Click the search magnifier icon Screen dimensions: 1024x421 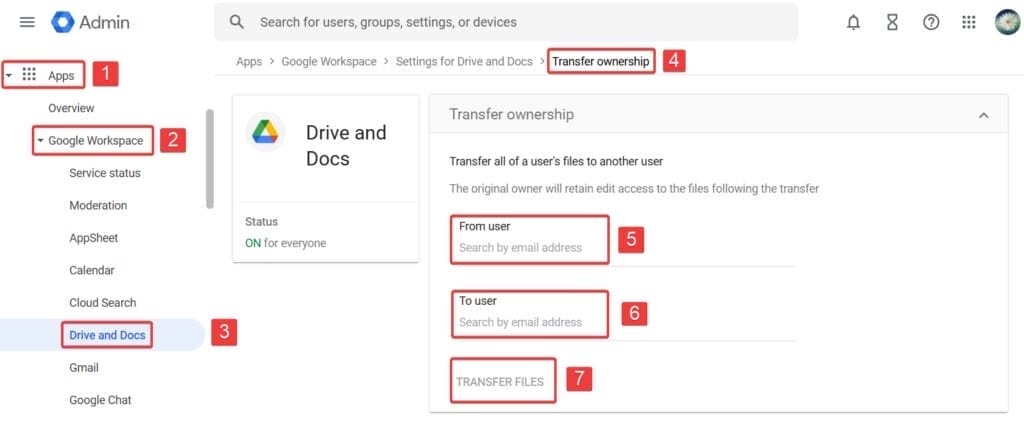point(237,22)
